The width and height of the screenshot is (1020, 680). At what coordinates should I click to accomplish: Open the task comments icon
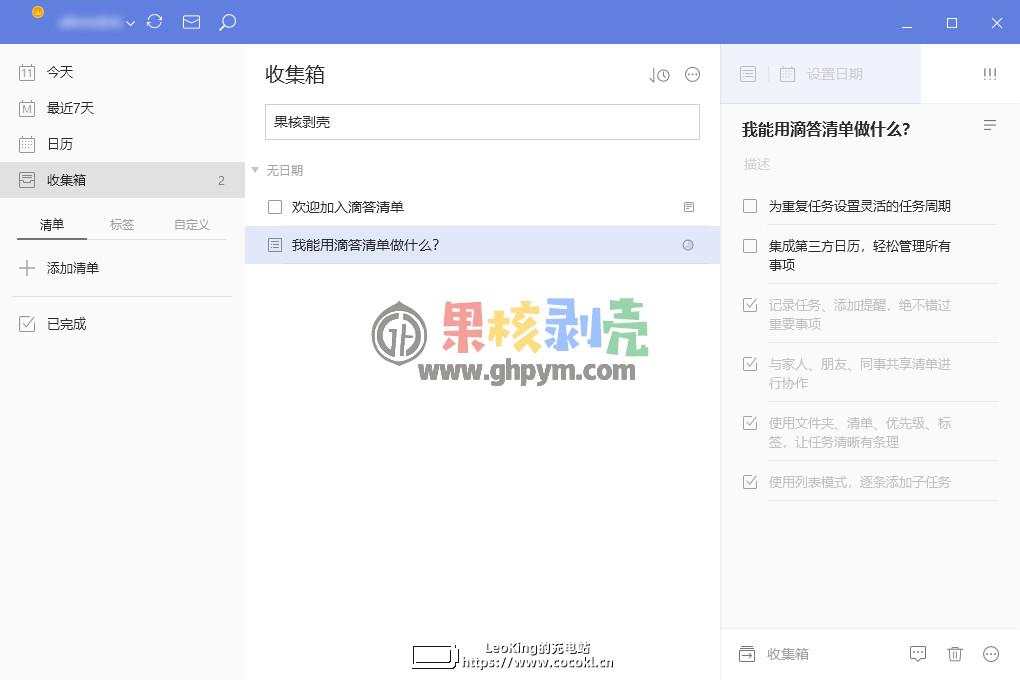point(918,653)
